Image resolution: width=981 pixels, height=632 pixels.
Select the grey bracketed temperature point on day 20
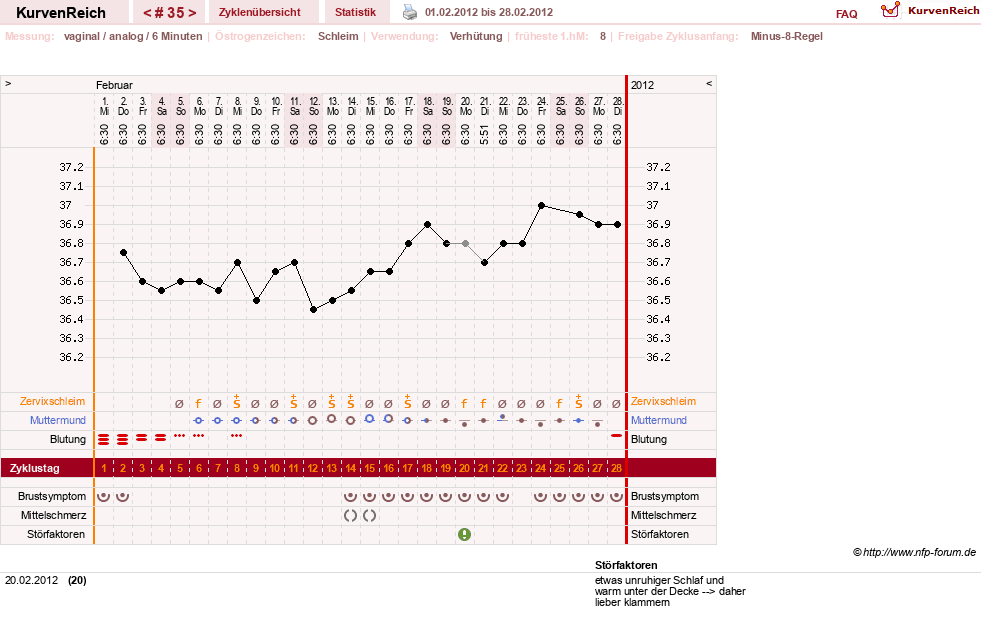(x=465, y=243)
